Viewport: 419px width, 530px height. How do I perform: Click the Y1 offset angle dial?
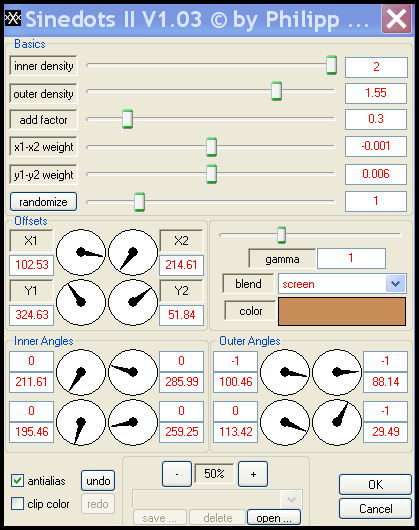[81, 302]
